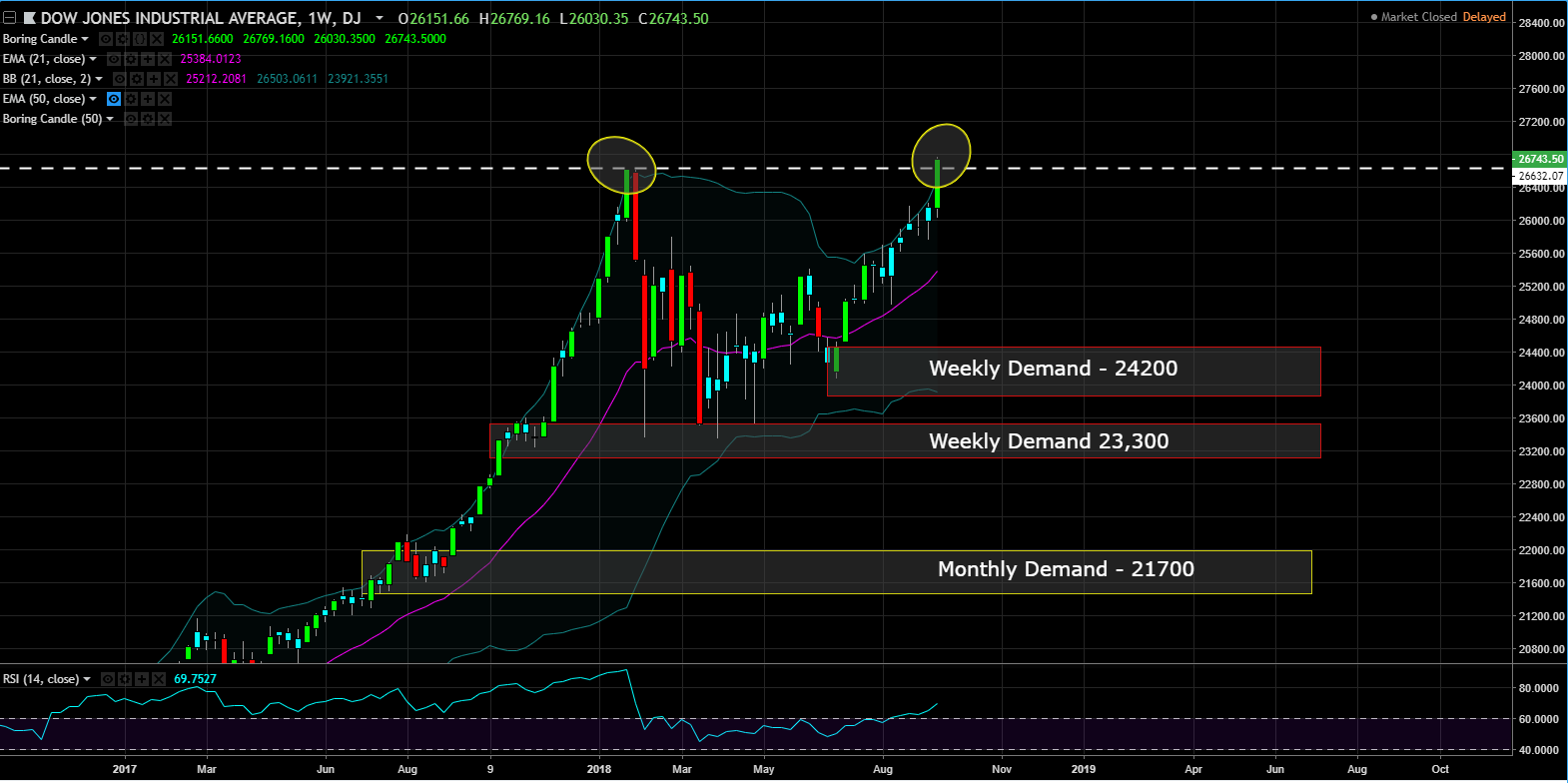Open the EMA (50, close) dropdown
Screen dimensions: 1568x783
coord(93,99)
